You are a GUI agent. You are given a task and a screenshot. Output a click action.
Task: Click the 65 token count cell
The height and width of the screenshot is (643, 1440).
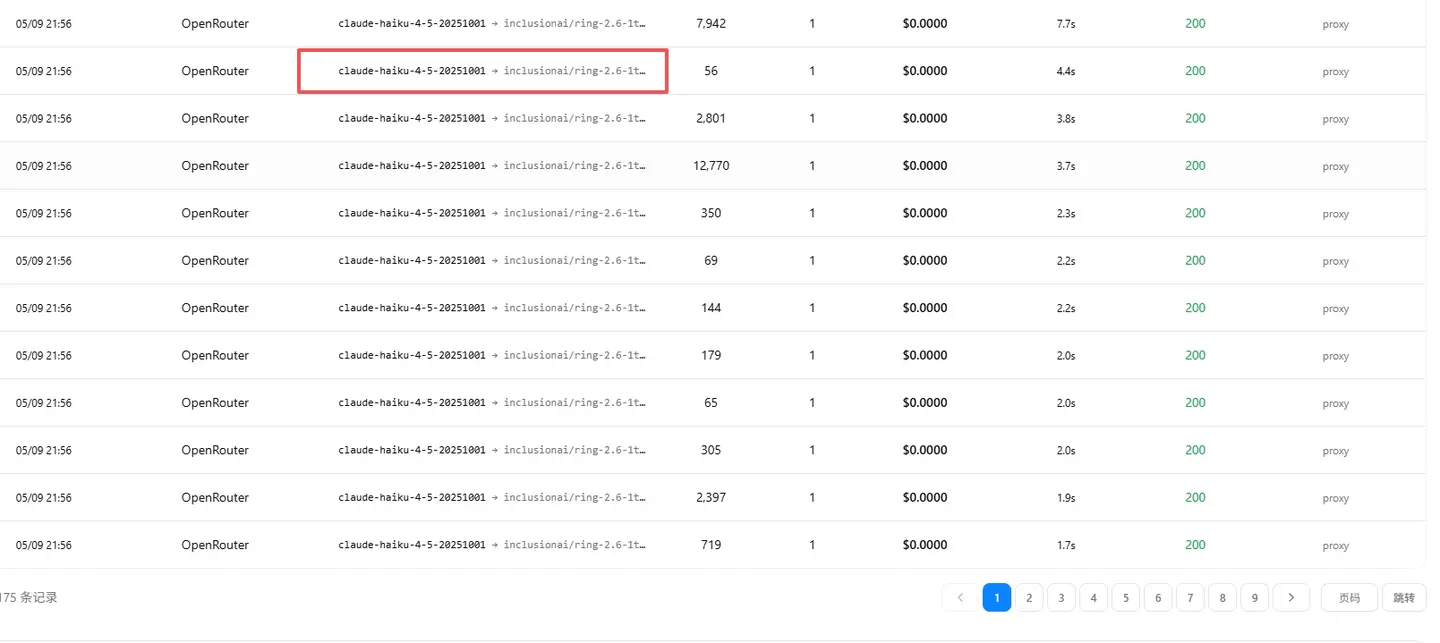tap(711, 403)
